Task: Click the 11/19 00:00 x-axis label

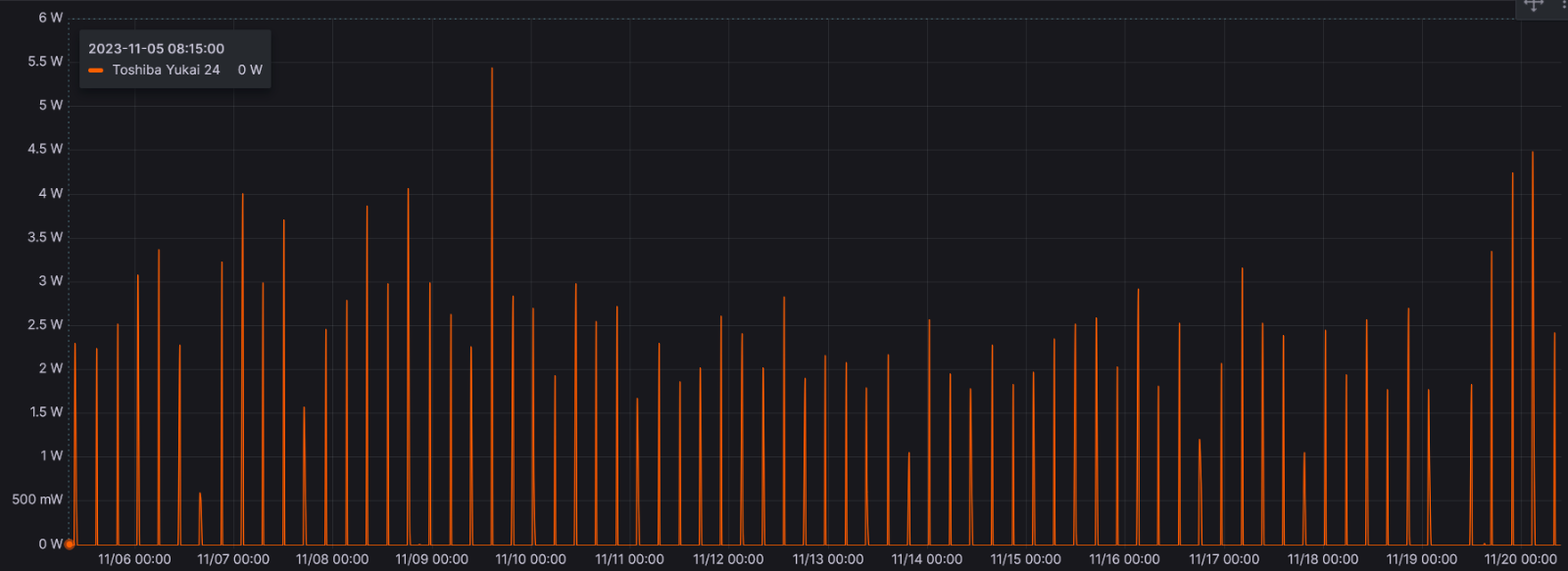Action: (1422, 559)
